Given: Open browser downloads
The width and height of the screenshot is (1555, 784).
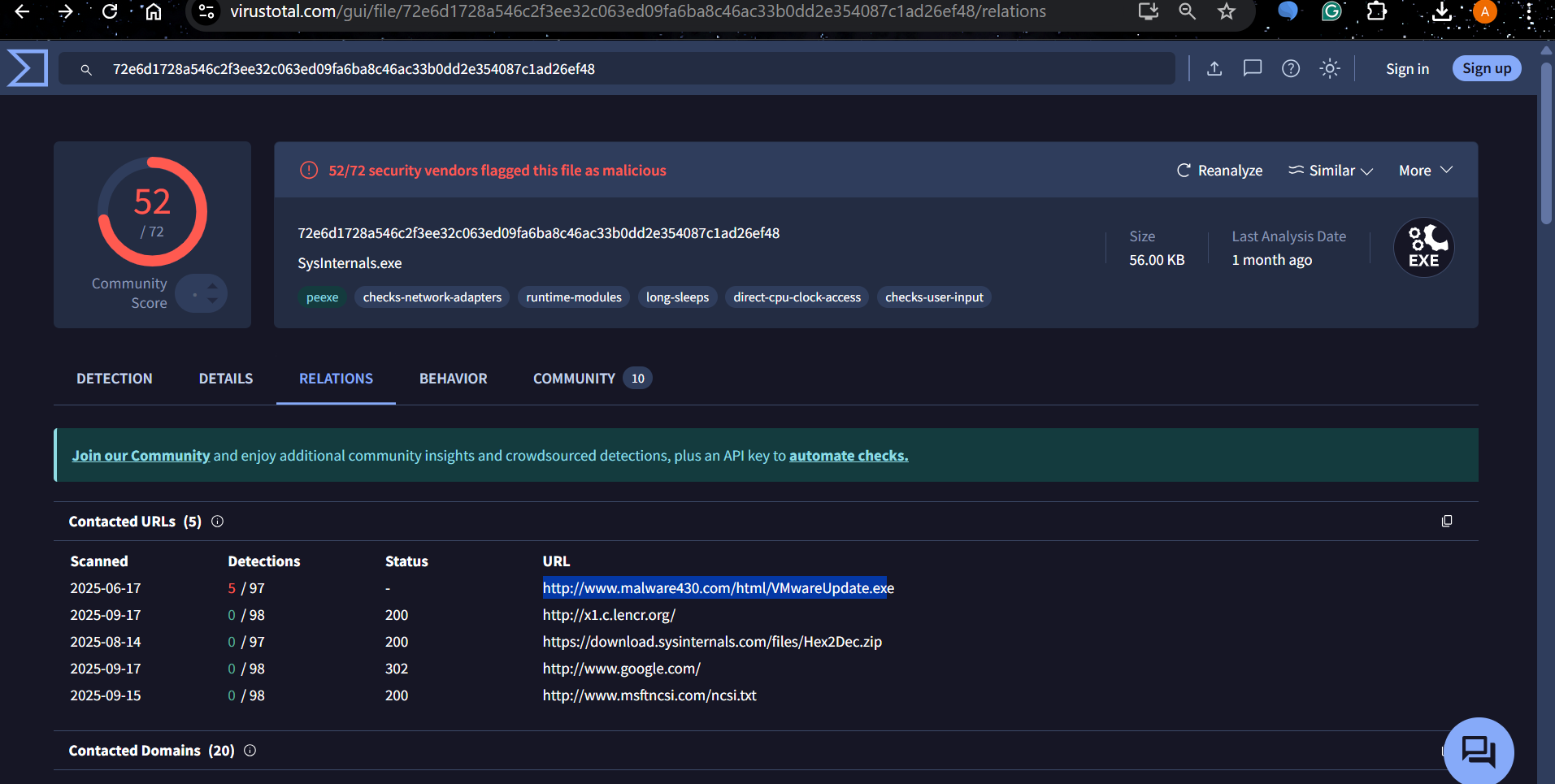Looking at the screenshot, I should (1441, 11).
